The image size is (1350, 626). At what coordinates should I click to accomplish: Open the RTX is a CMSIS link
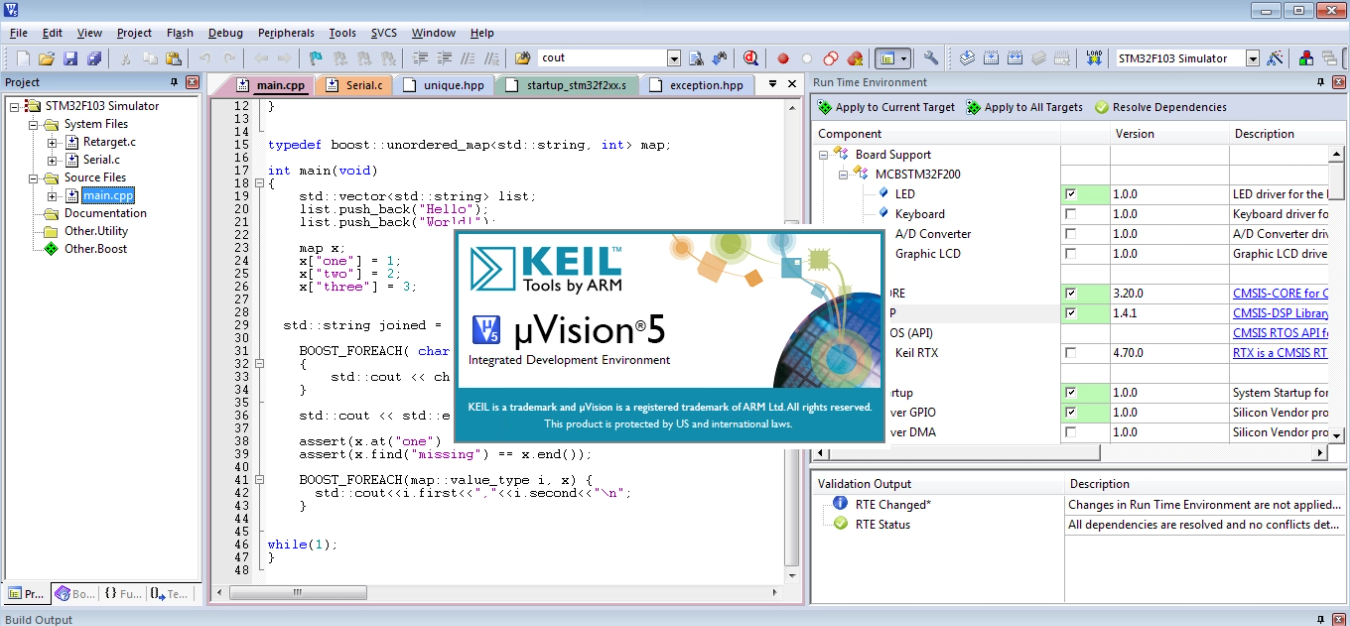pyautogui.click(x=1280, y=353)
